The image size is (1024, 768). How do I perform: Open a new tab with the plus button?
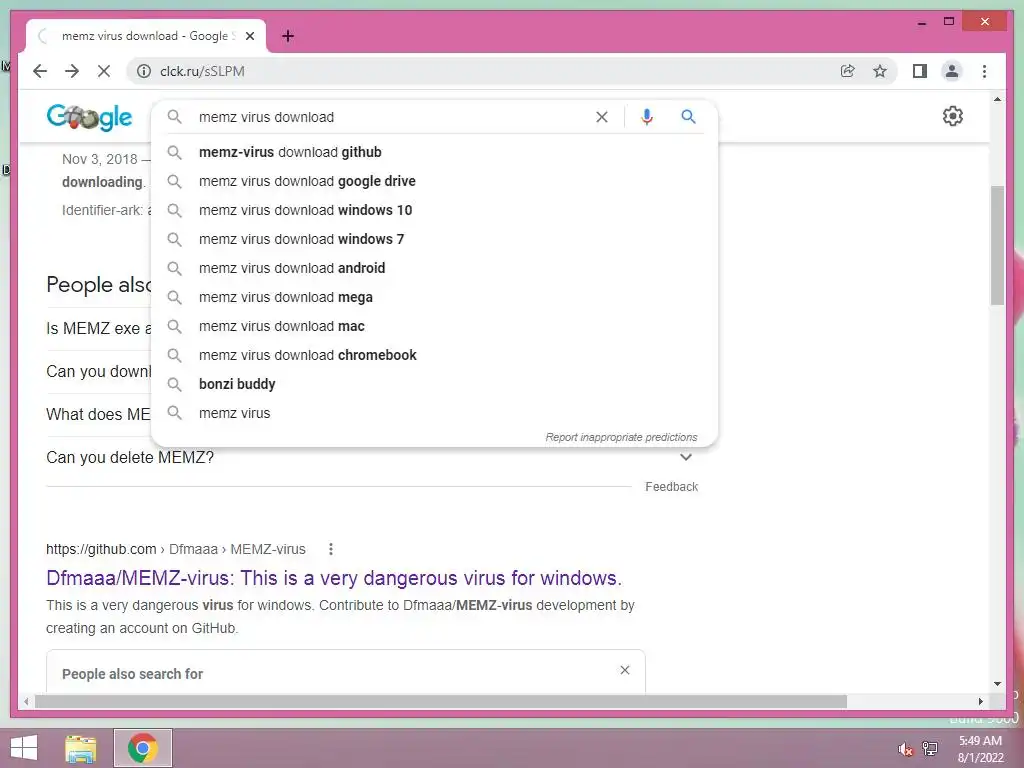pos(288,36)
